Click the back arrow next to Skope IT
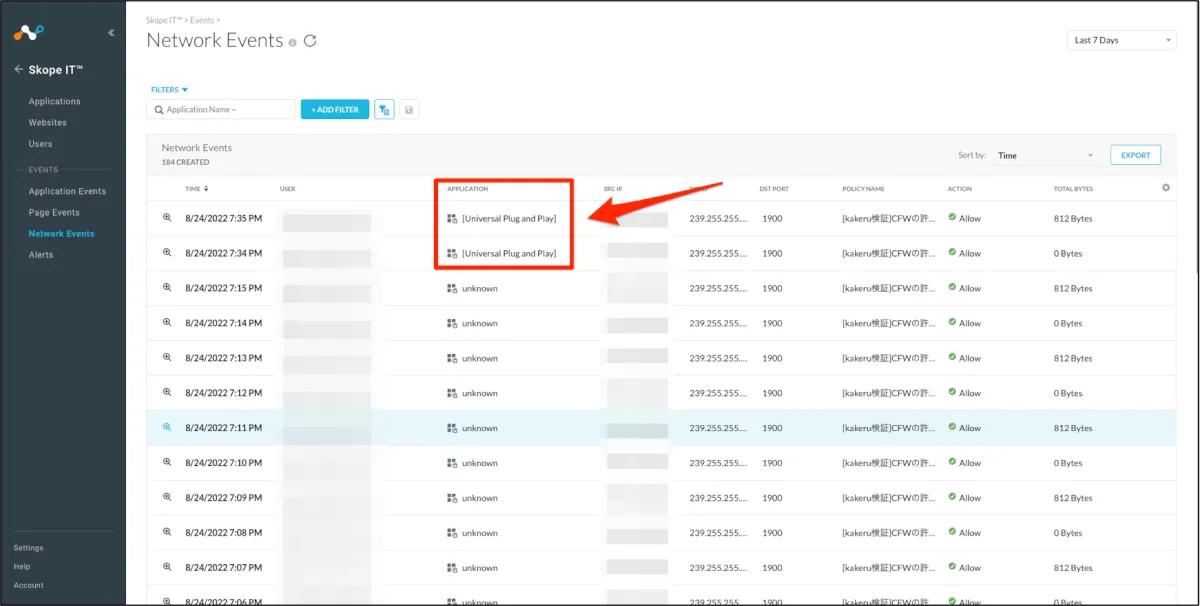 click(x=18, y=69)
